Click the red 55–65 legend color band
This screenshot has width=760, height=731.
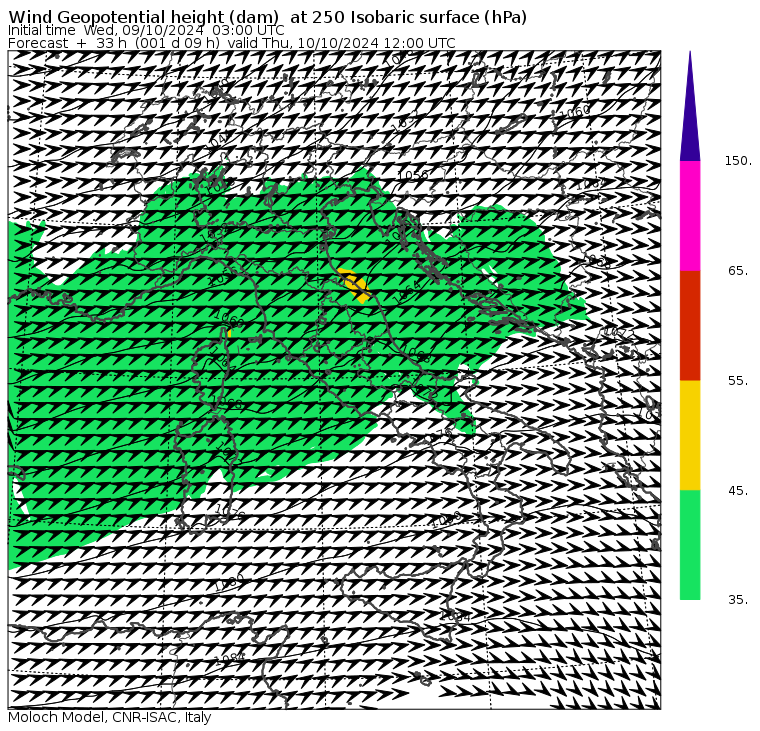(690, 325)
